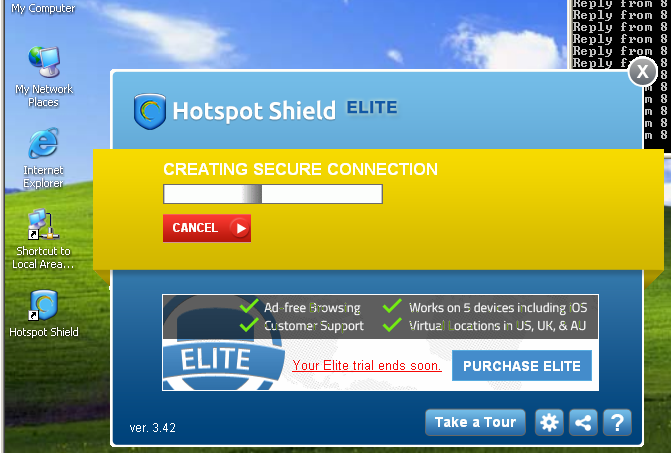
Task: Click the play arrow on the Cancel button
Action: point(240,228)
